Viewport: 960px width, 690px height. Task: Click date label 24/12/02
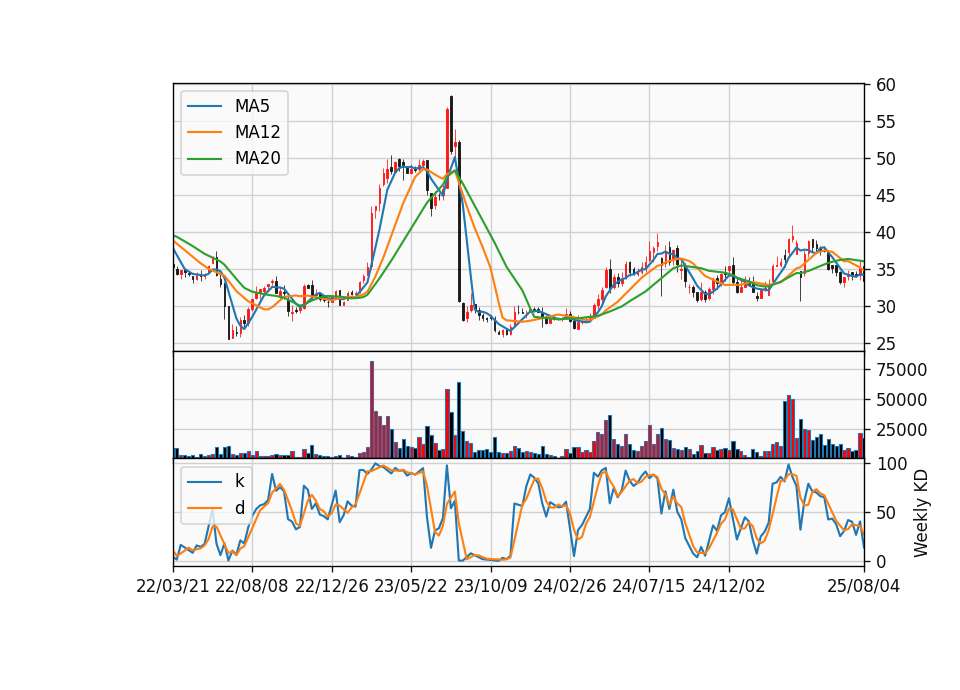pyautogui.click(x=729, y=586)
